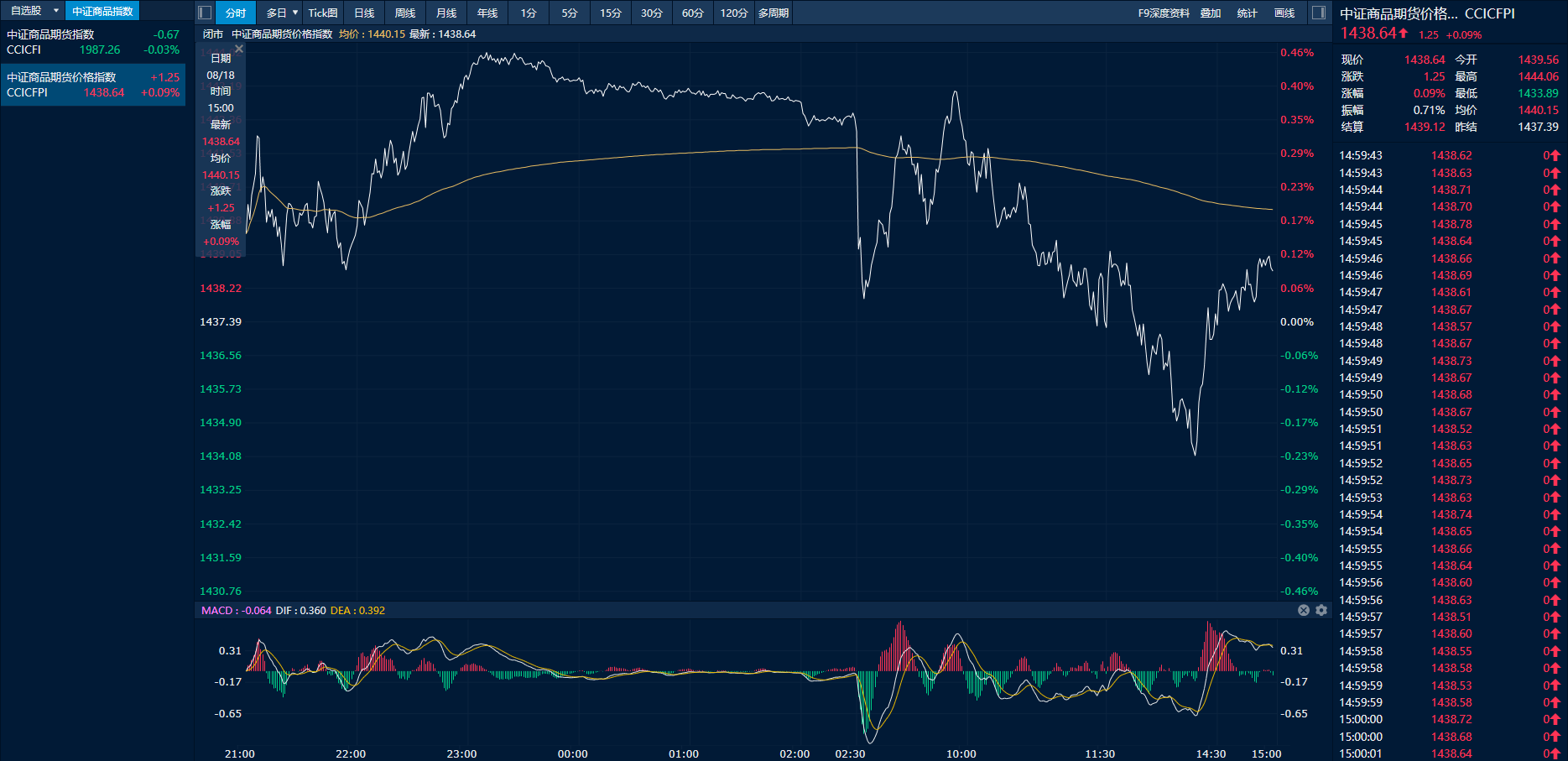The height and width of the screenshot is (761, 1568).
Task: Click the 最高 value 1444.06
Action: click(1538, 76)
